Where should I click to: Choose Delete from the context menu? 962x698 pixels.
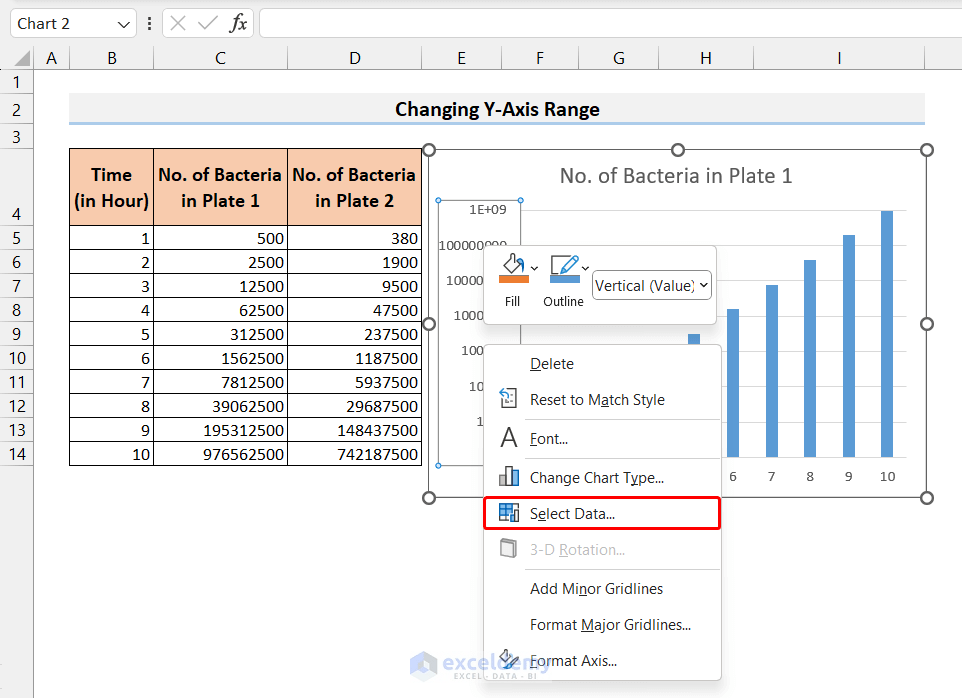coord(550,363)
